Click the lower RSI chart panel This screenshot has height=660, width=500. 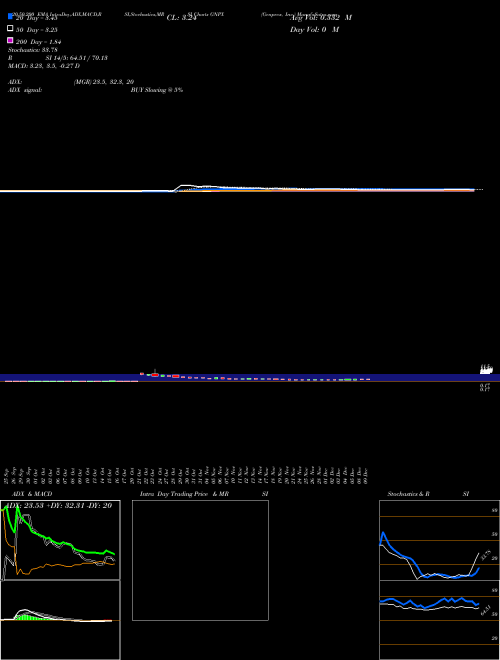click(x=439, y=620)
